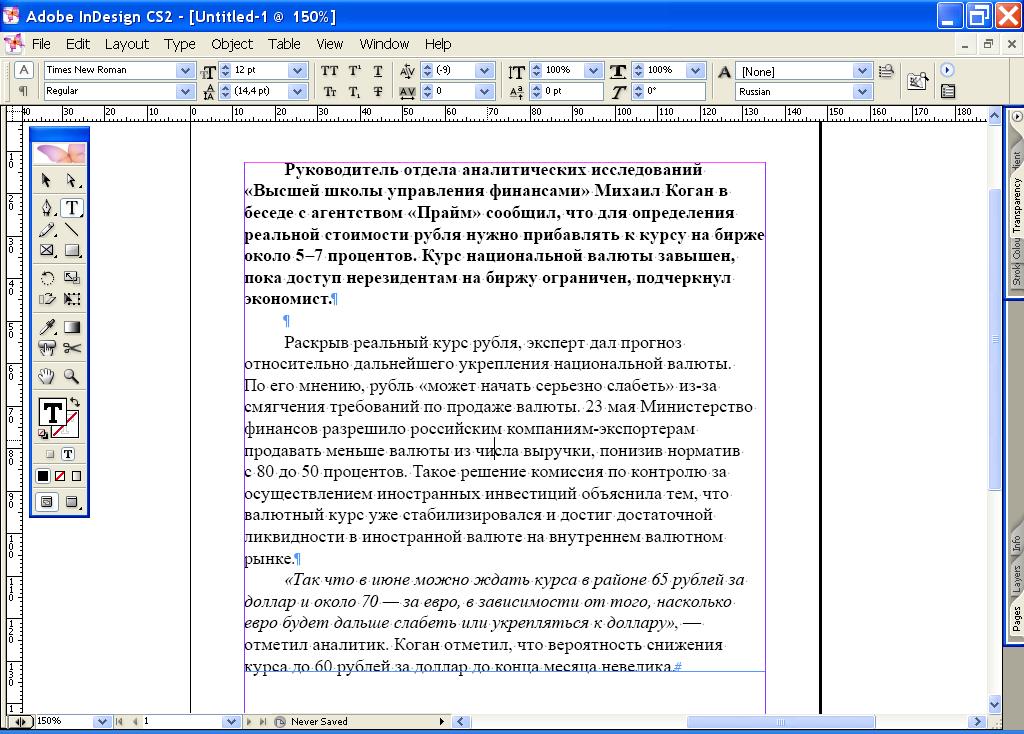Go to next page arrow

pyautogui.click(x=249, y=722)
